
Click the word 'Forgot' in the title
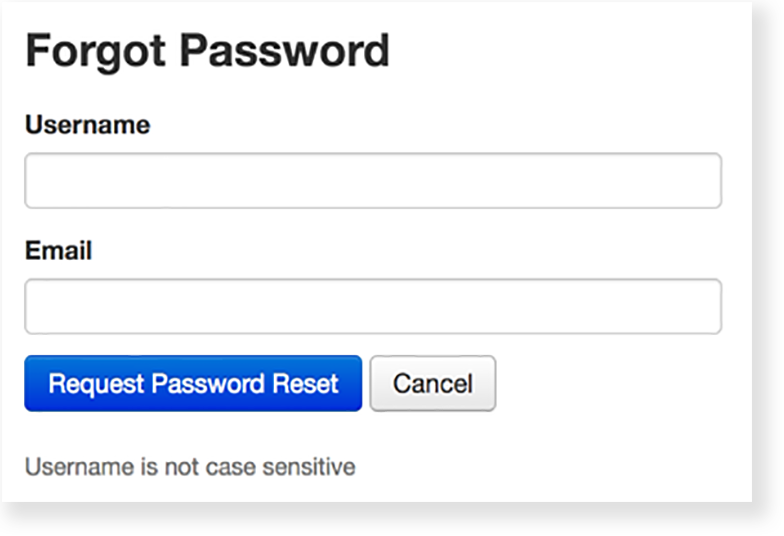click(94, 51)
